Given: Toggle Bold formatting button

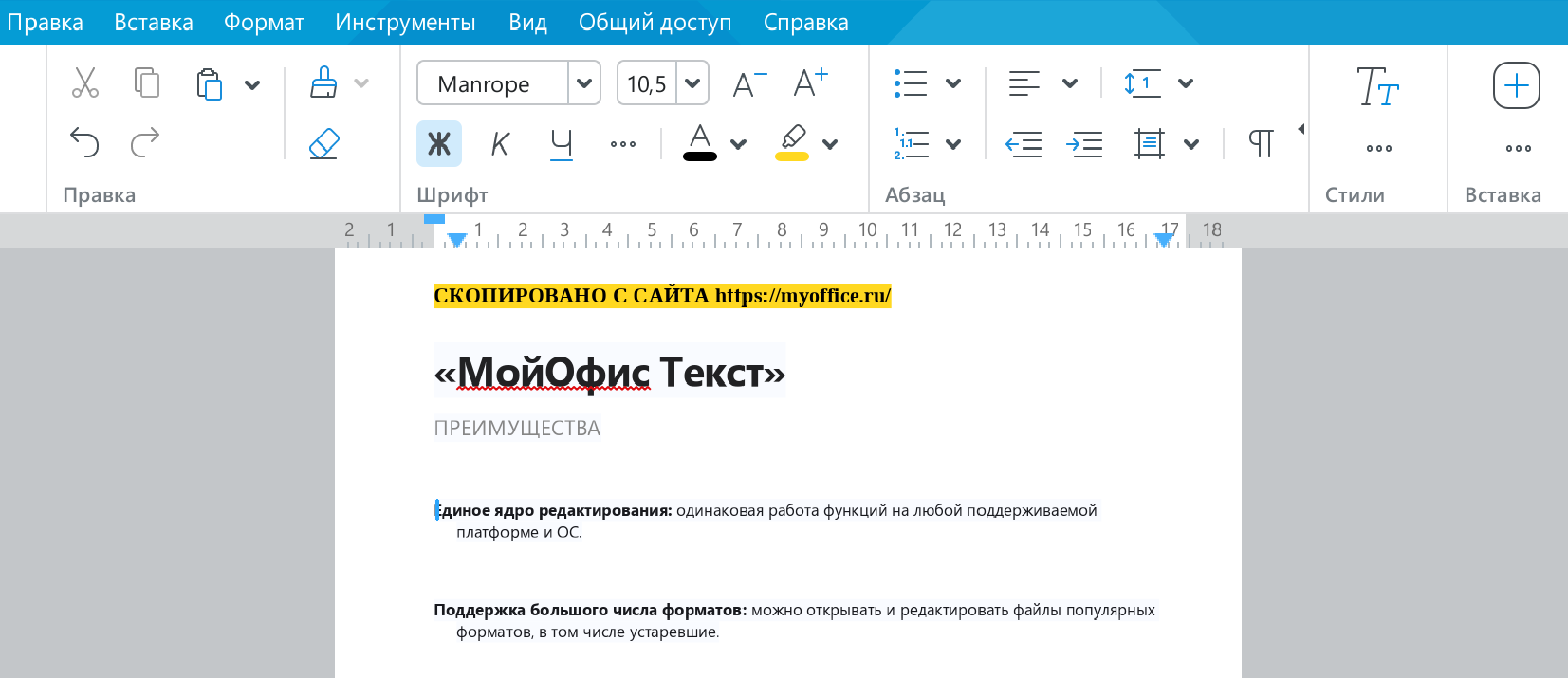Looking at the screenshot, I should point(439,144).
